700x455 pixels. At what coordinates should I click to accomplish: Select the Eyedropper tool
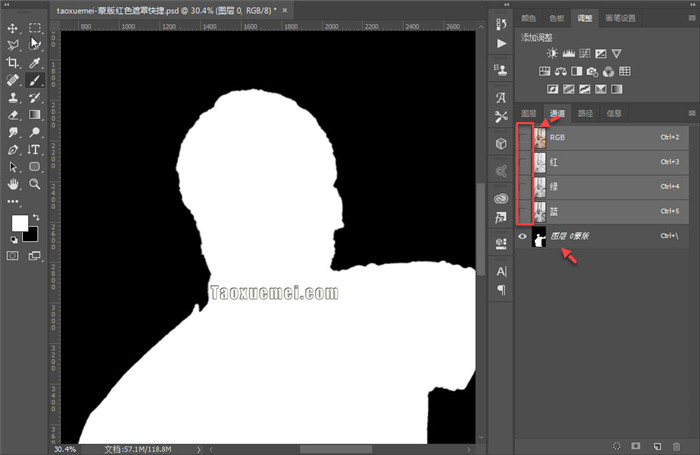34,62
